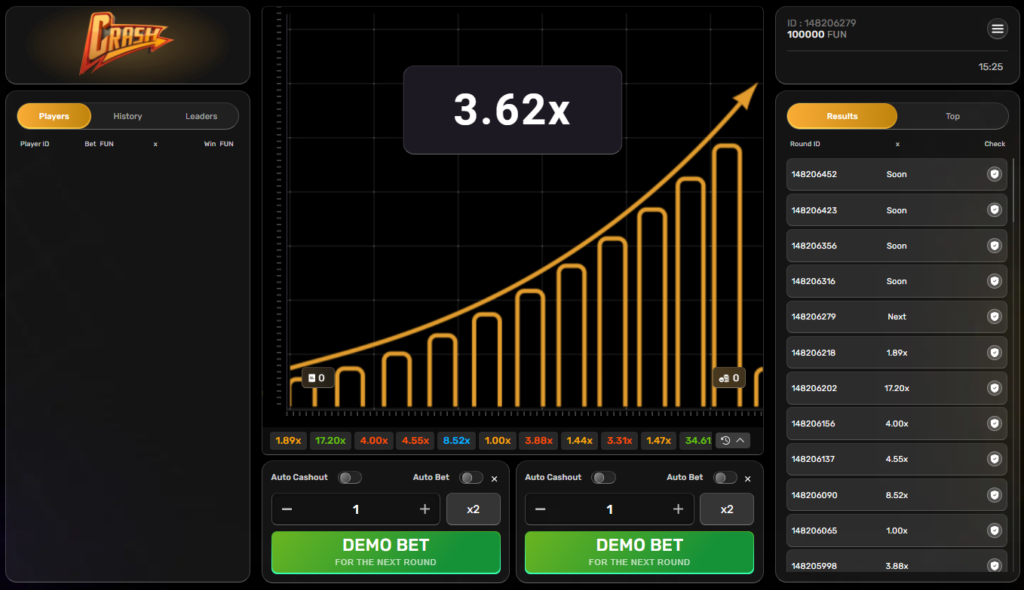Click the verify shield for round 148206452

994,174
